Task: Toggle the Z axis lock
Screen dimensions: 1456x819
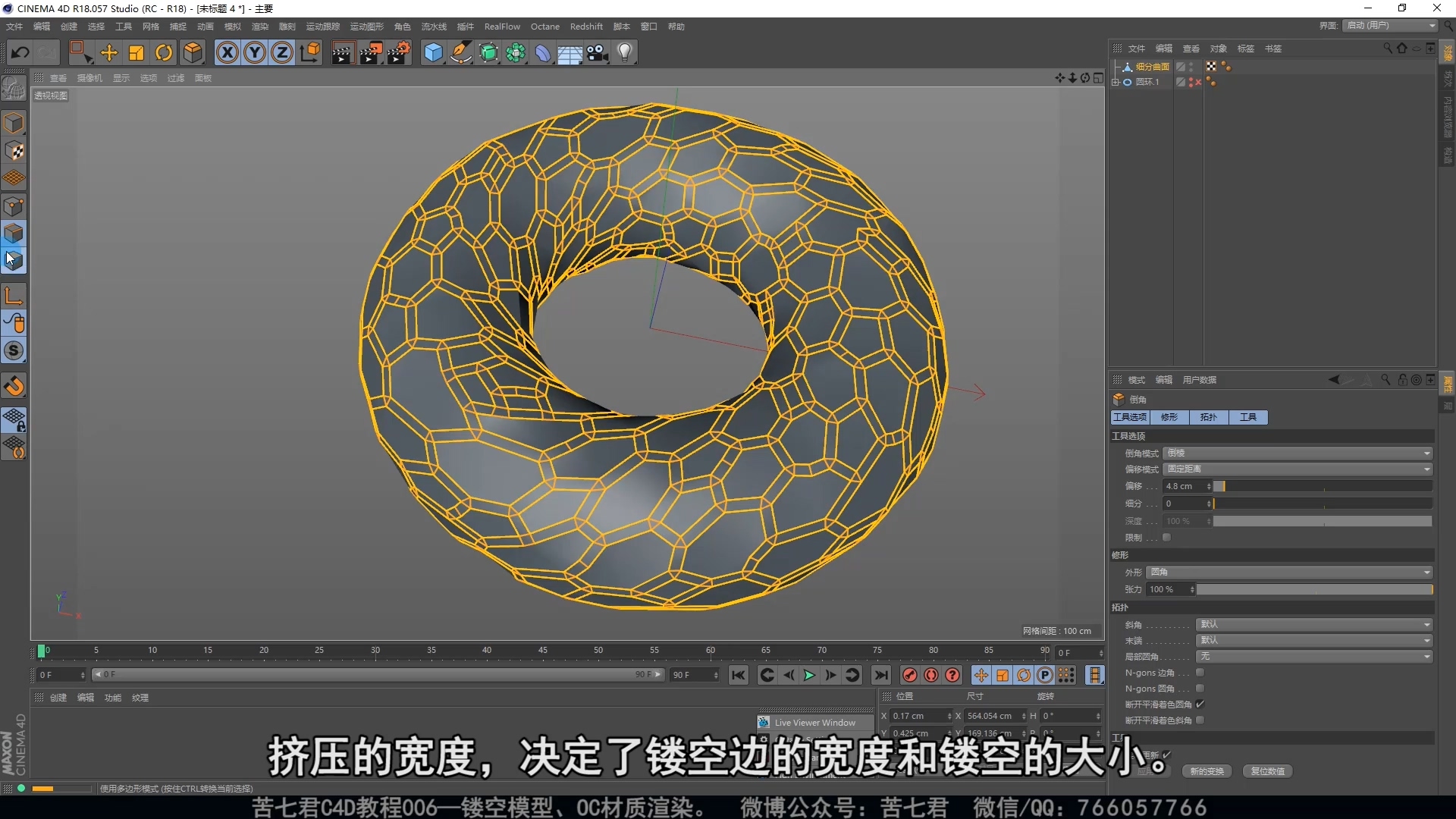Action: click(282, 52)
